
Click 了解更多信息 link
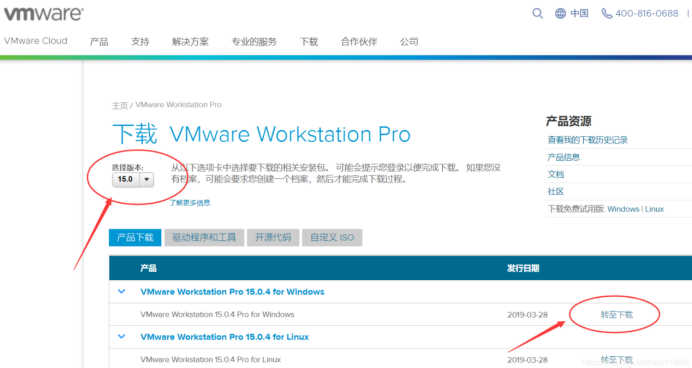coord(190,203)
